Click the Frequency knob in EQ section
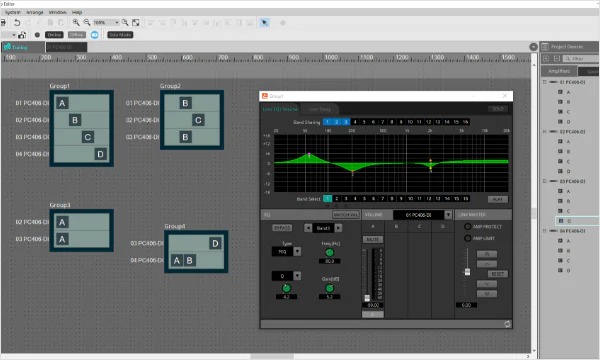 point(329,252)
